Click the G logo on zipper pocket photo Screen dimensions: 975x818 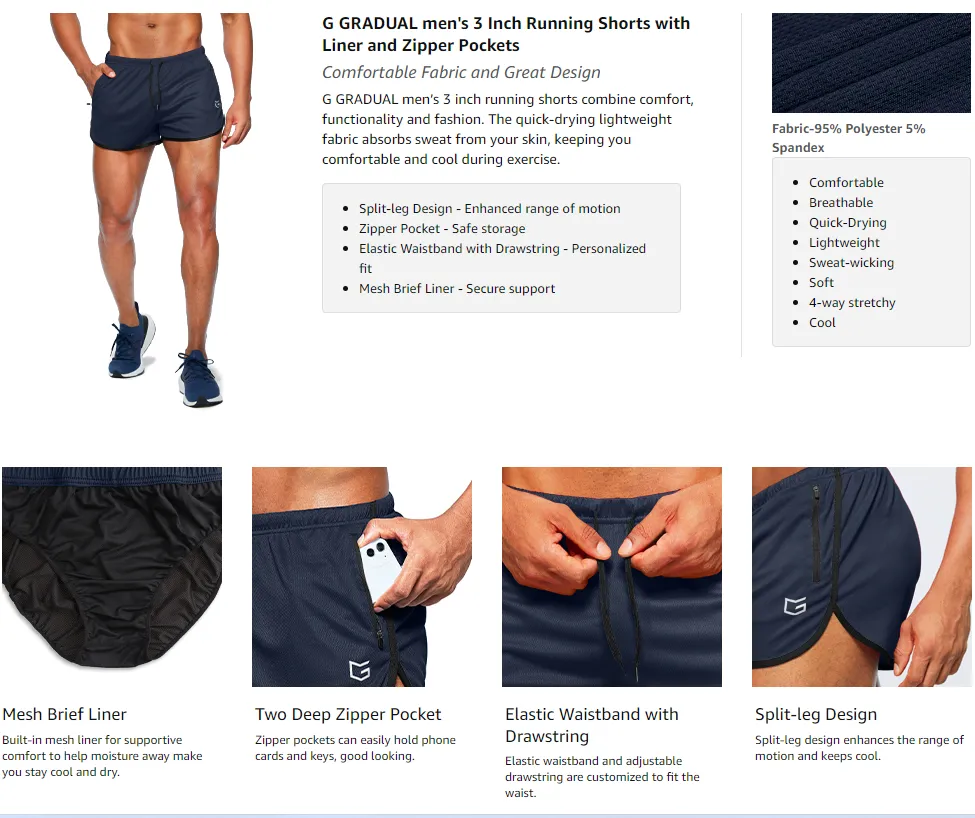coord(359,669)
